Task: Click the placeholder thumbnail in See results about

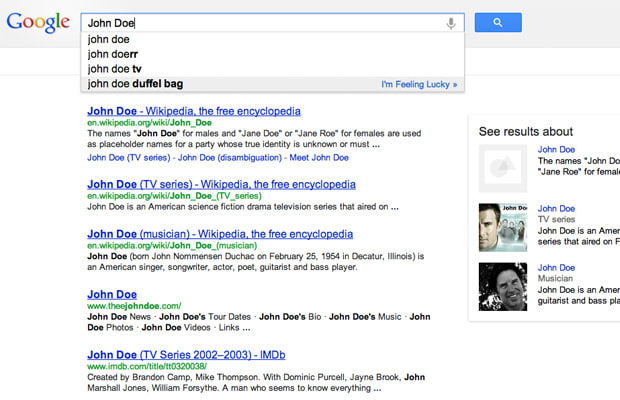Action: tap(503, 168)
